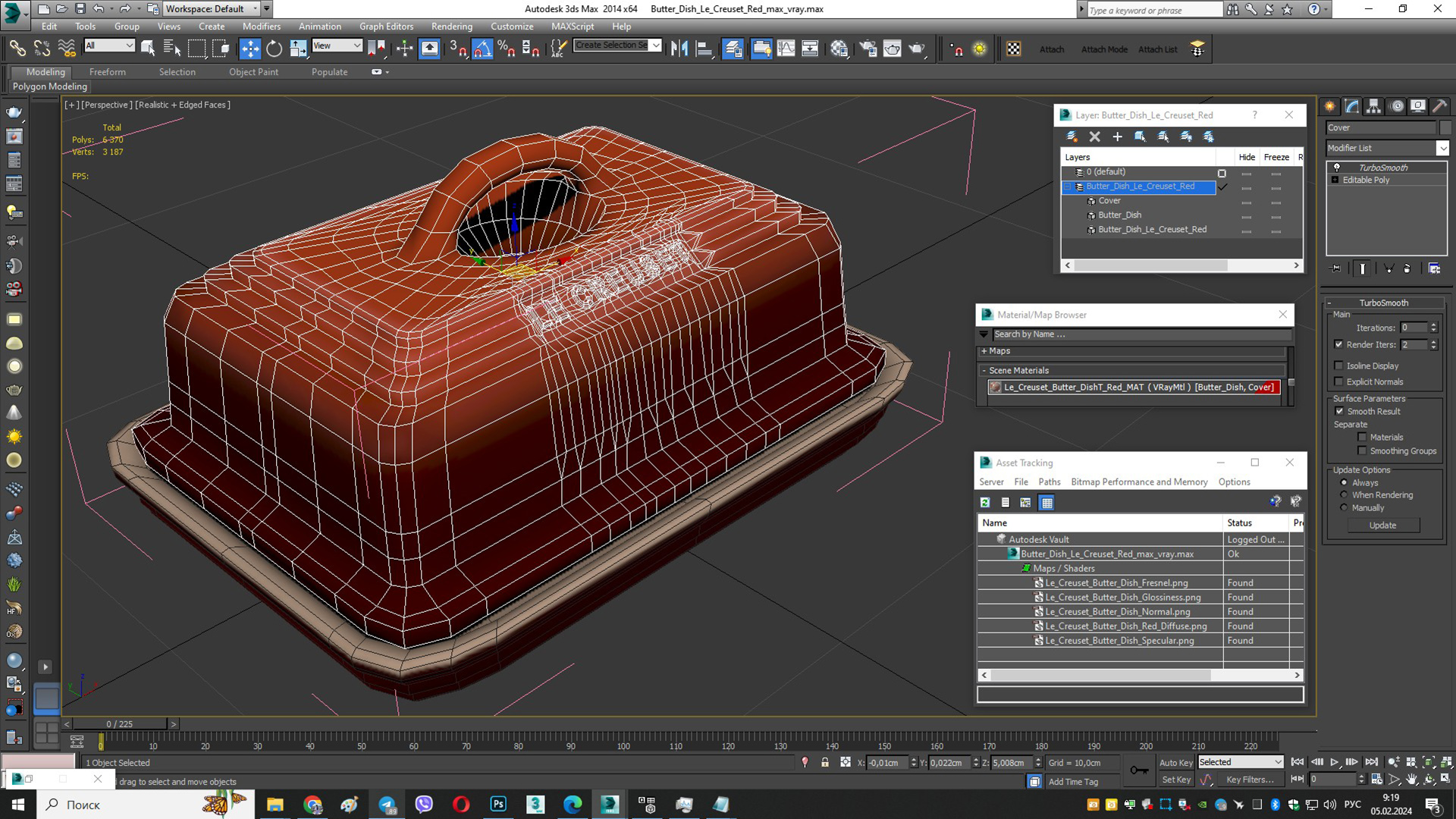Screen dimensions: 1456x819
Task: Enable Separate by Materials checkbox
Action: (x=1362, y=437)
